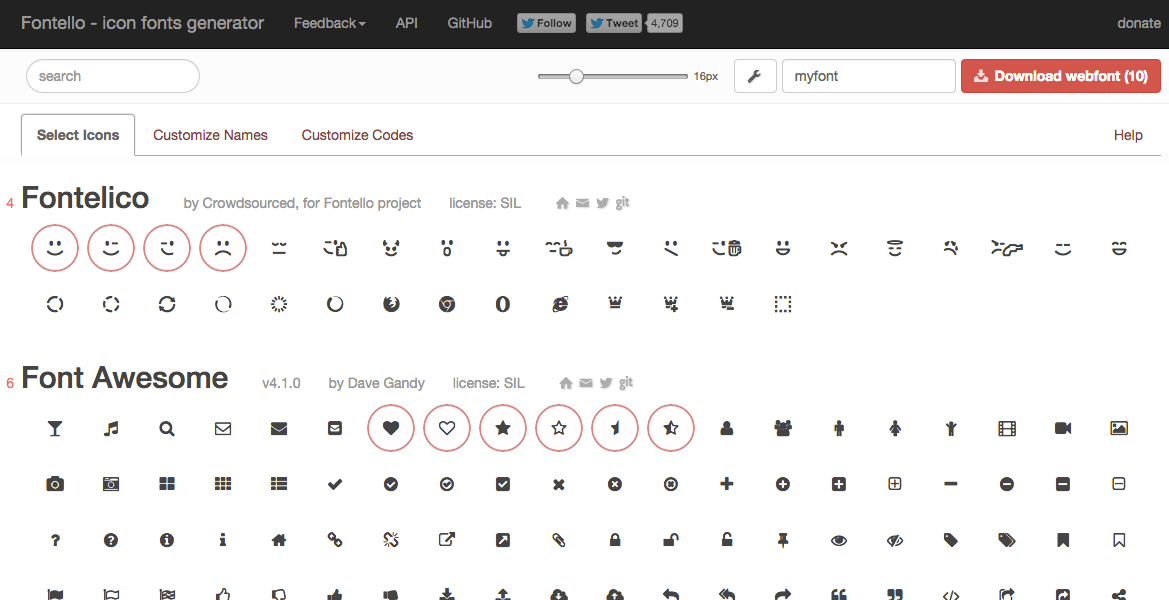The width and height of the screenshot is (1169, 600).
Task: Click the eye icon
Action: tap(838, 540)
